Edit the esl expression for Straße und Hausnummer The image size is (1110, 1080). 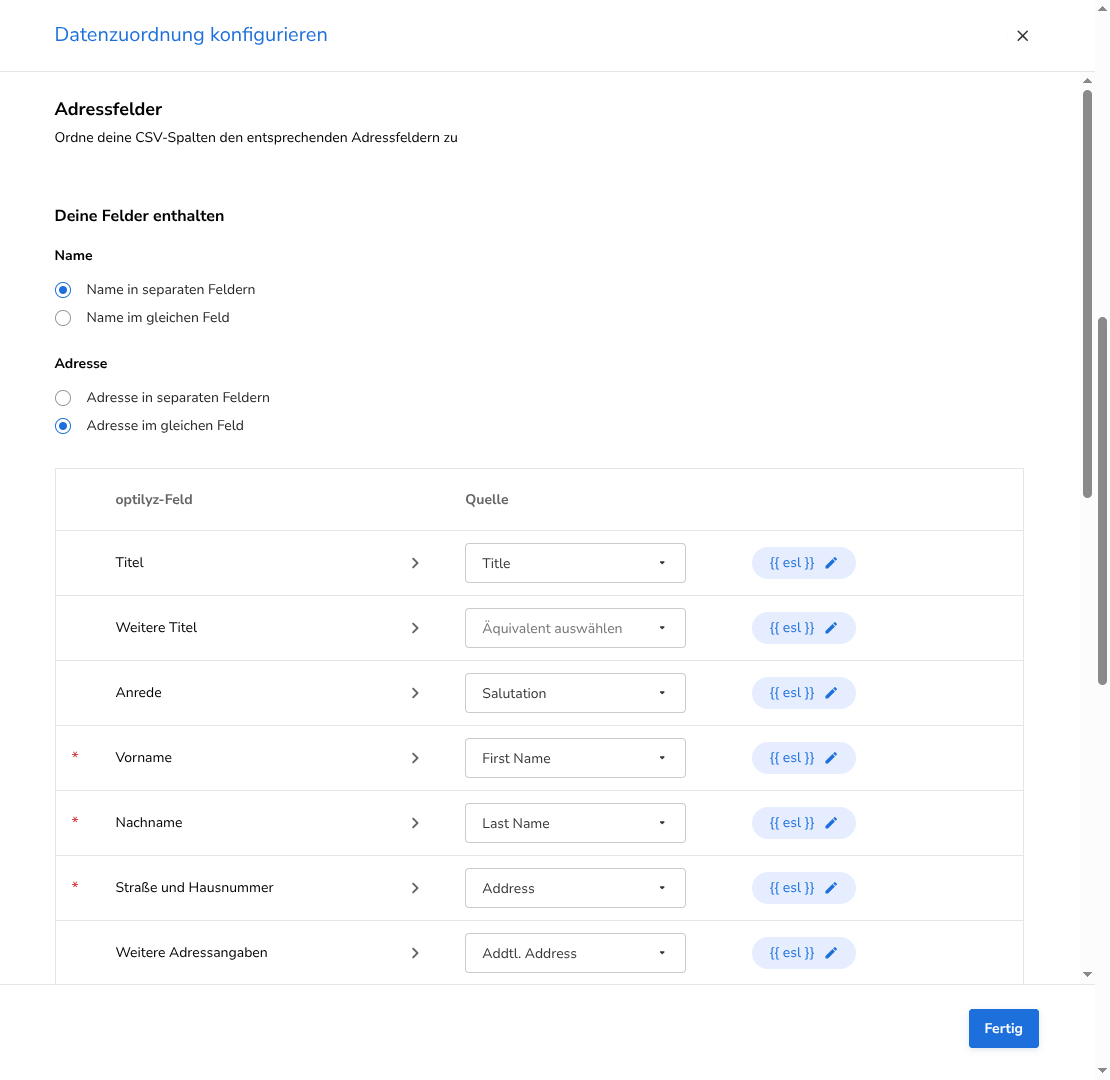pos(803,888)
